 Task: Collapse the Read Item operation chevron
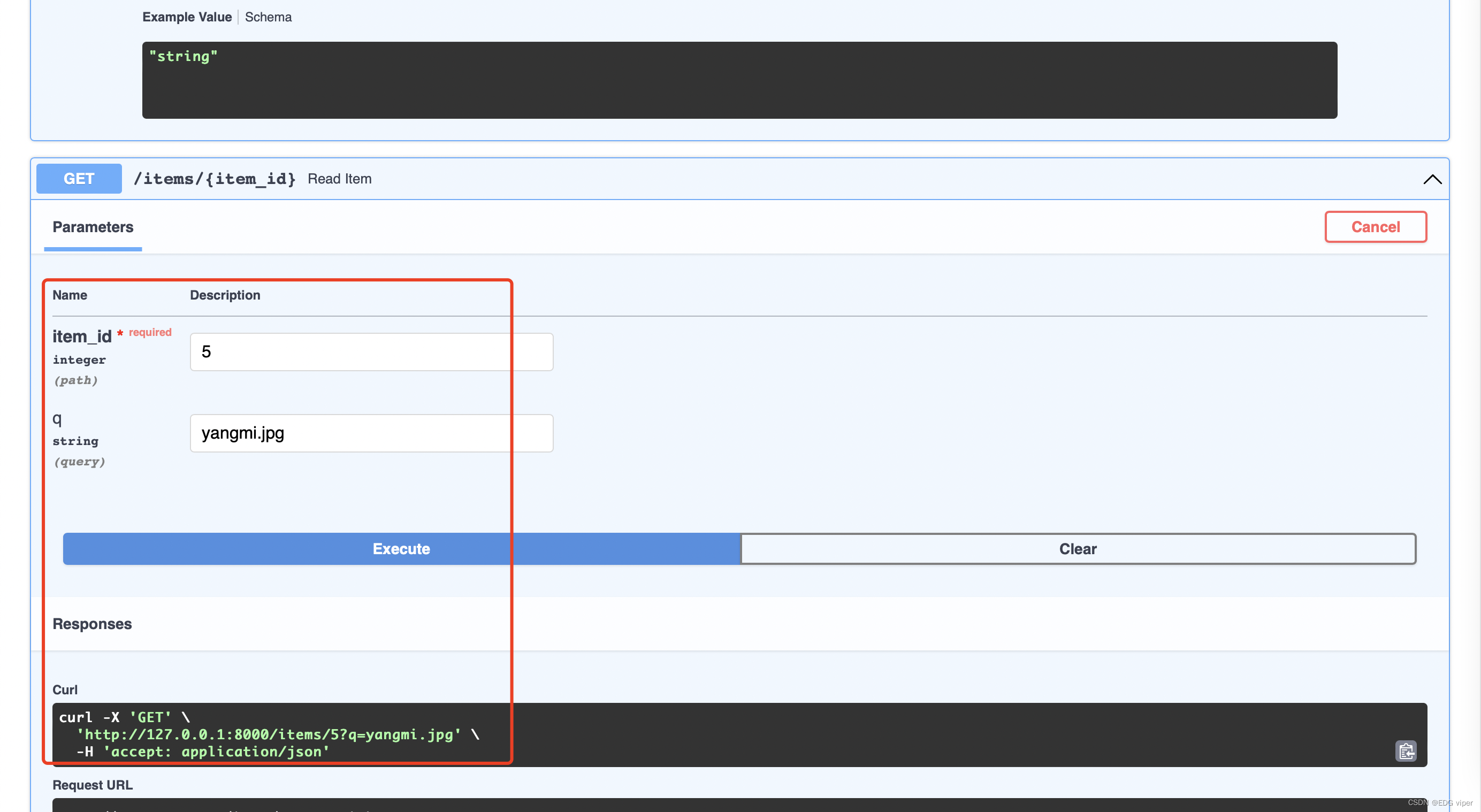tap(1432, 179)
